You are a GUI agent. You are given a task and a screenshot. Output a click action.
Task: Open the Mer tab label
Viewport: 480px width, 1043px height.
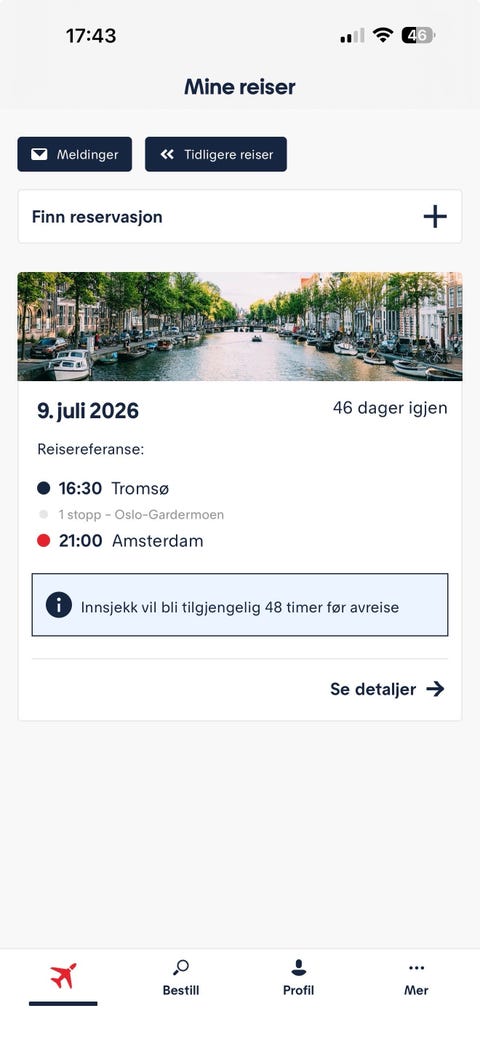416,990
